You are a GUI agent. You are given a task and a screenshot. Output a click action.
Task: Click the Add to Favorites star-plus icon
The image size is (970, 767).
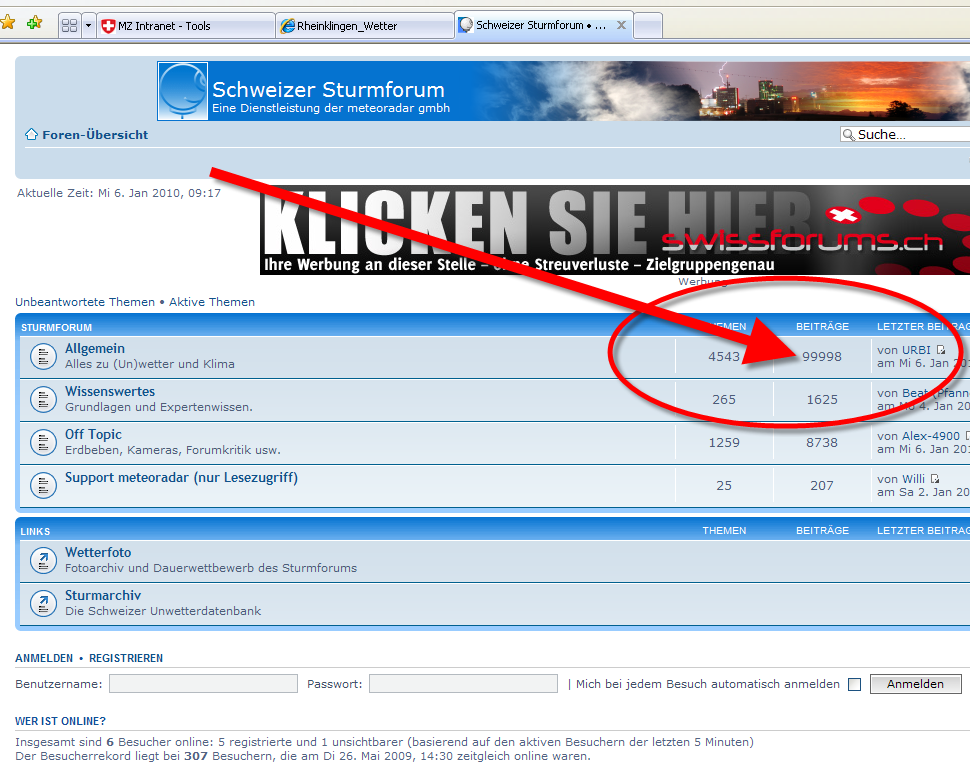(35, 24)
